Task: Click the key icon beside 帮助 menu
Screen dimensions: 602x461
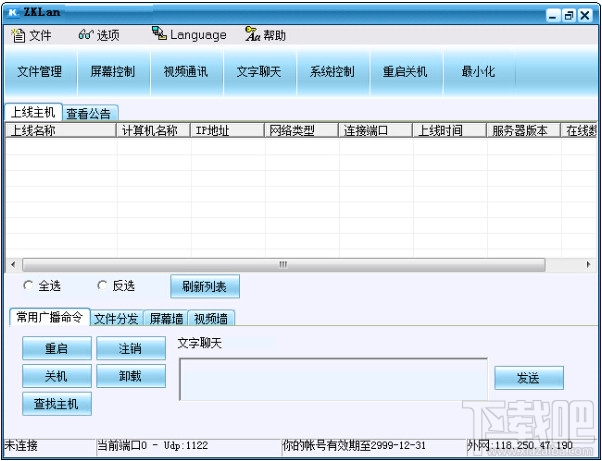Action: click(x=252, y=34)
